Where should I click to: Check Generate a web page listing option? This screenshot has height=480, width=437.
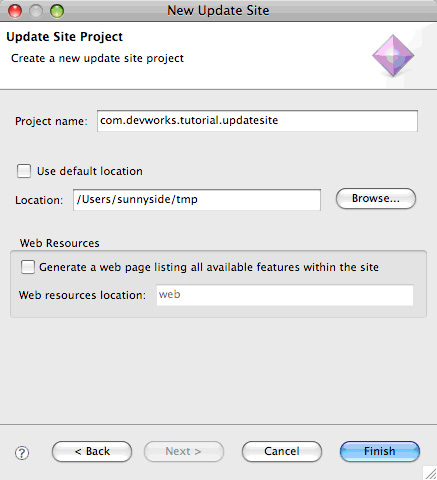pyautogui.click(x=28, y=267)
